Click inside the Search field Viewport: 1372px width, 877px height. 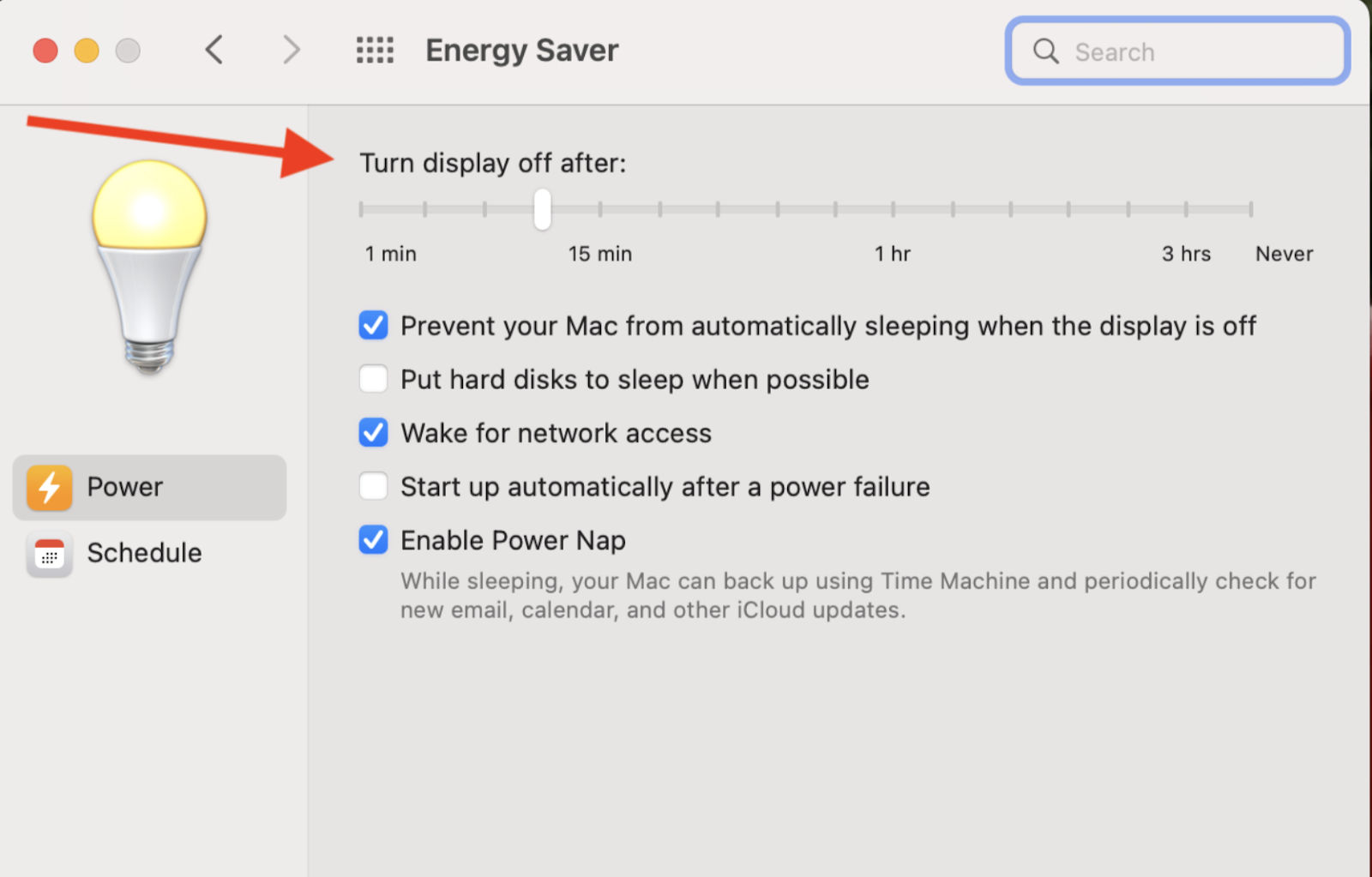(x=1183, y=51)
